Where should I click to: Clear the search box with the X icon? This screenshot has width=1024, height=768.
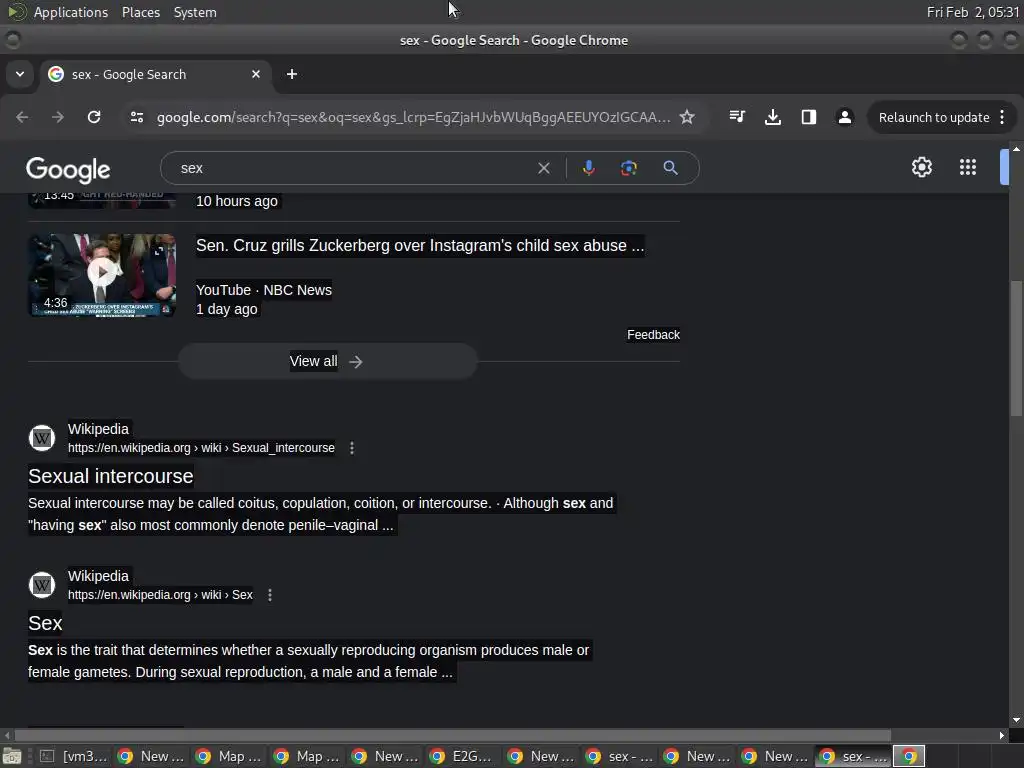coord(543,168)
